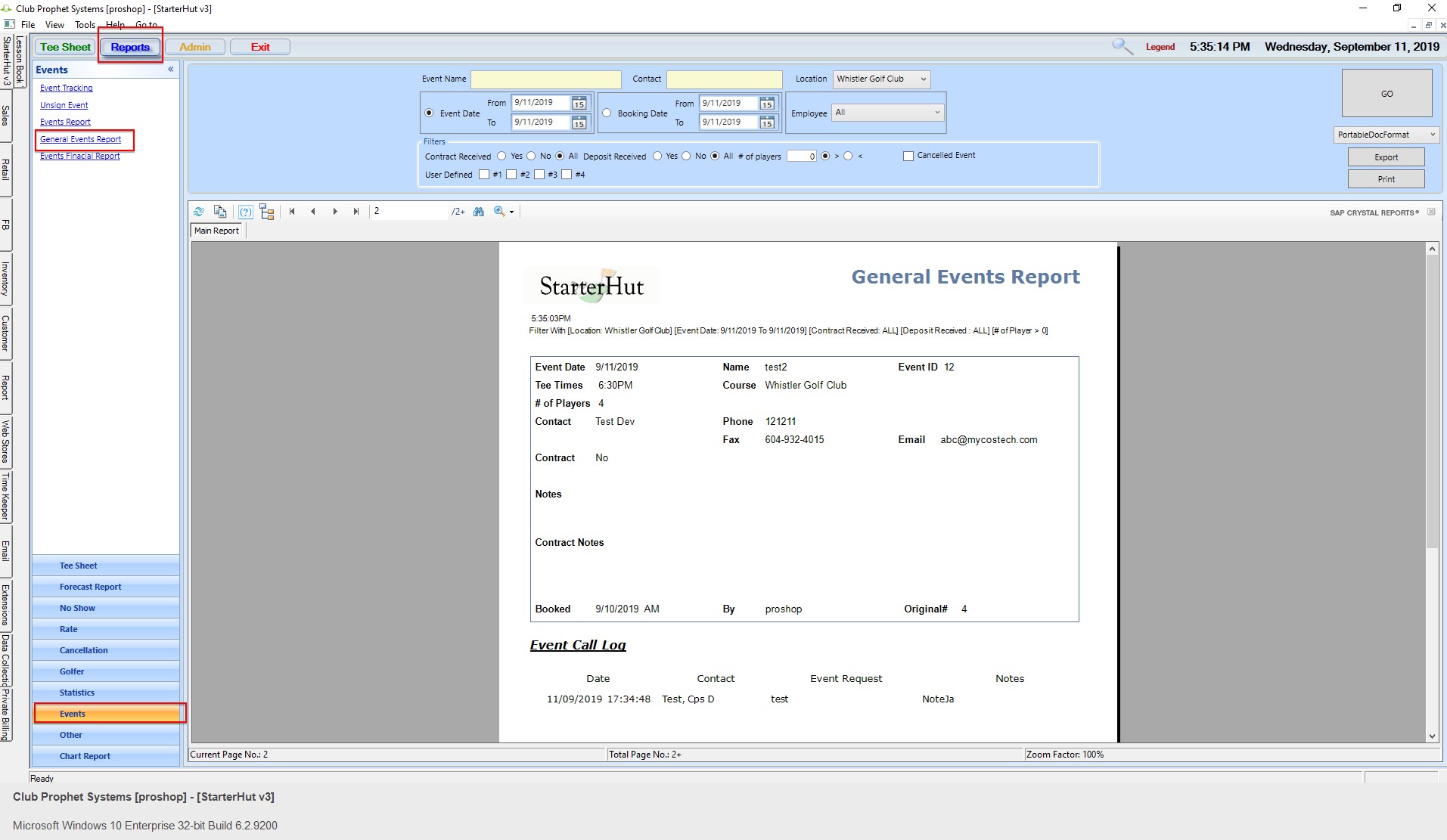Open the Location dropdown
This screenshot has width=1447, height=840.
tap(923, 79)
